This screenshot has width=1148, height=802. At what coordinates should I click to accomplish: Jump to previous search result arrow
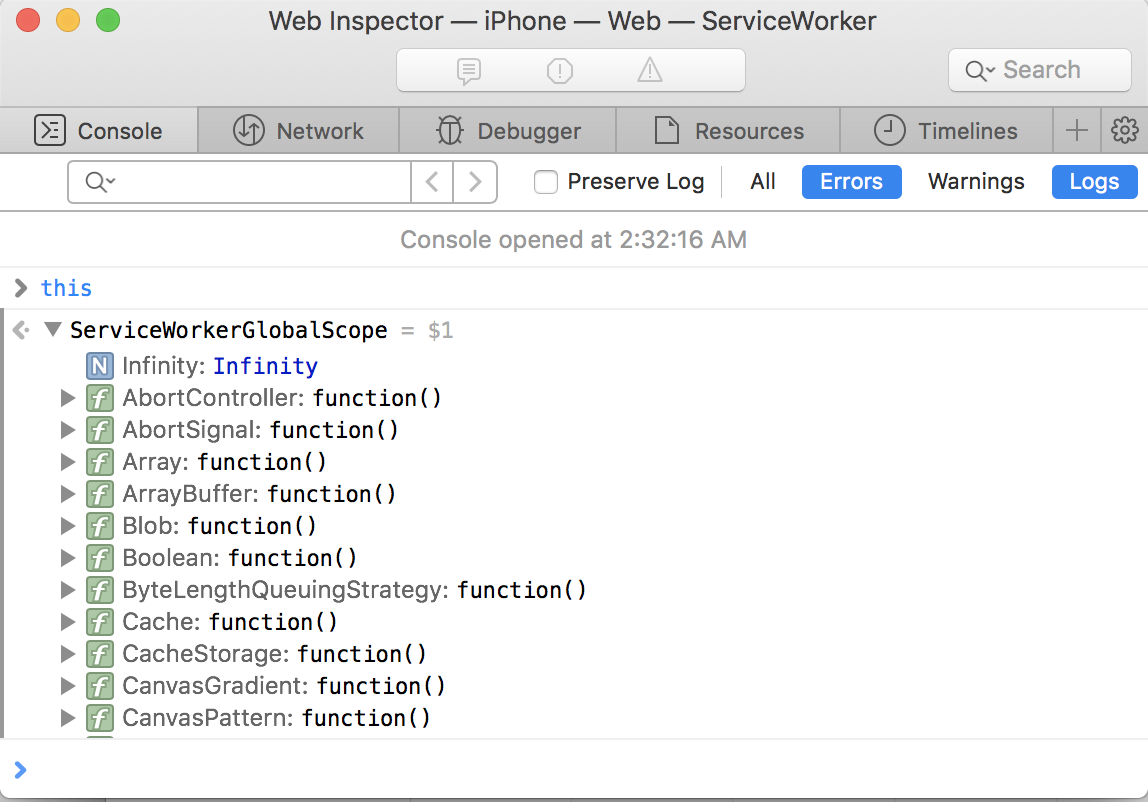(432, 182)
